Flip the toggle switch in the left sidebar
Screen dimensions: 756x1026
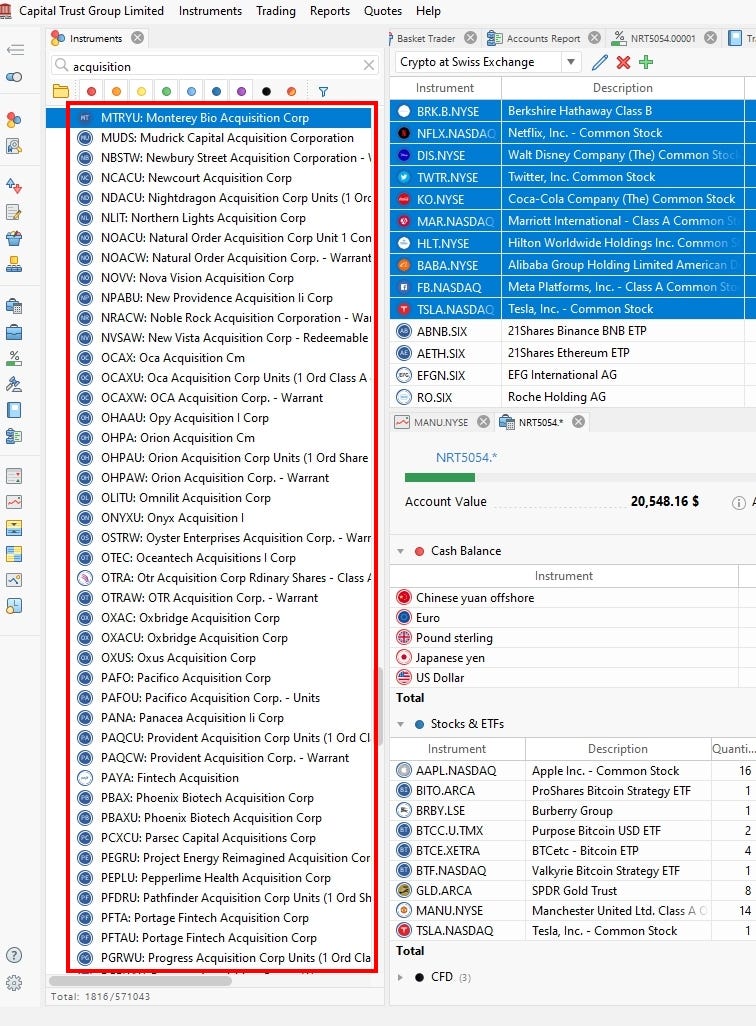[x=14, y=77]
